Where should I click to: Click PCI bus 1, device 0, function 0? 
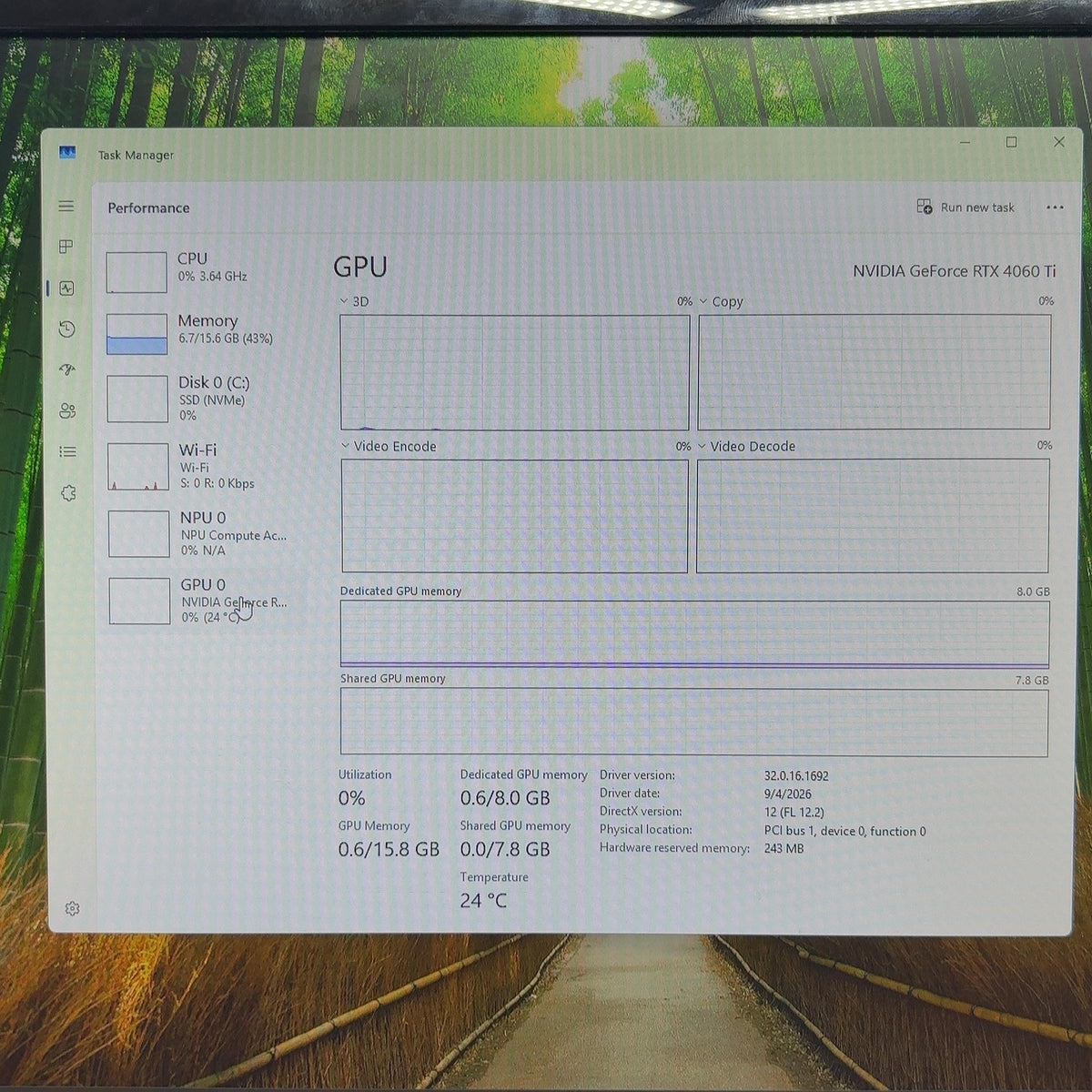844,831
